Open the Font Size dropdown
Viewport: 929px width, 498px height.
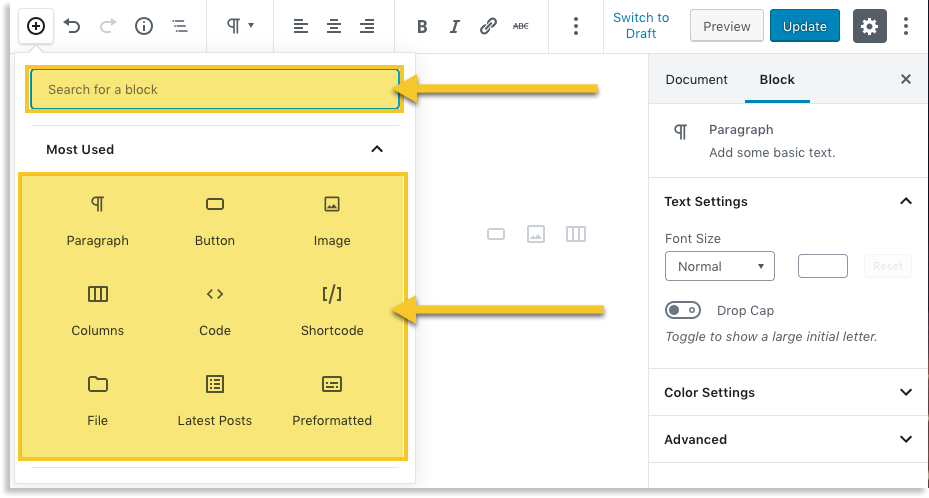pos(719,266)
